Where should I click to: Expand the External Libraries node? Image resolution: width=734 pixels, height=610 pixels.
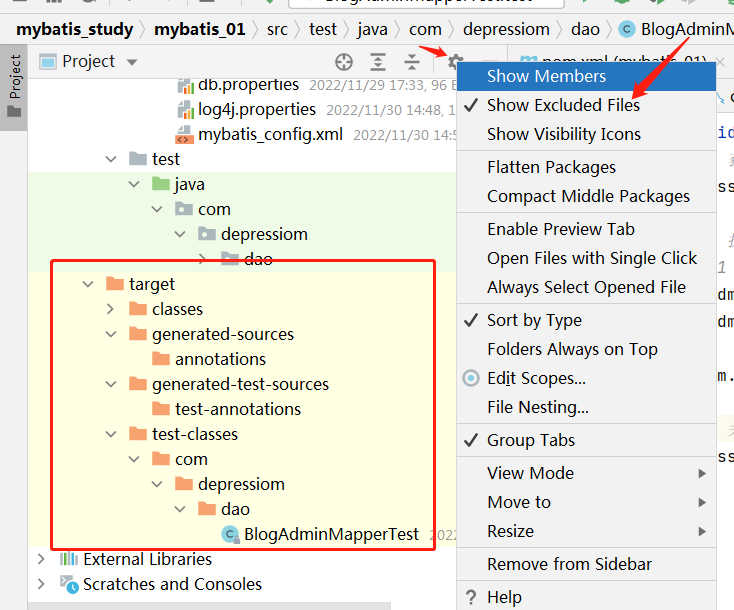click(x=41, y=559)
